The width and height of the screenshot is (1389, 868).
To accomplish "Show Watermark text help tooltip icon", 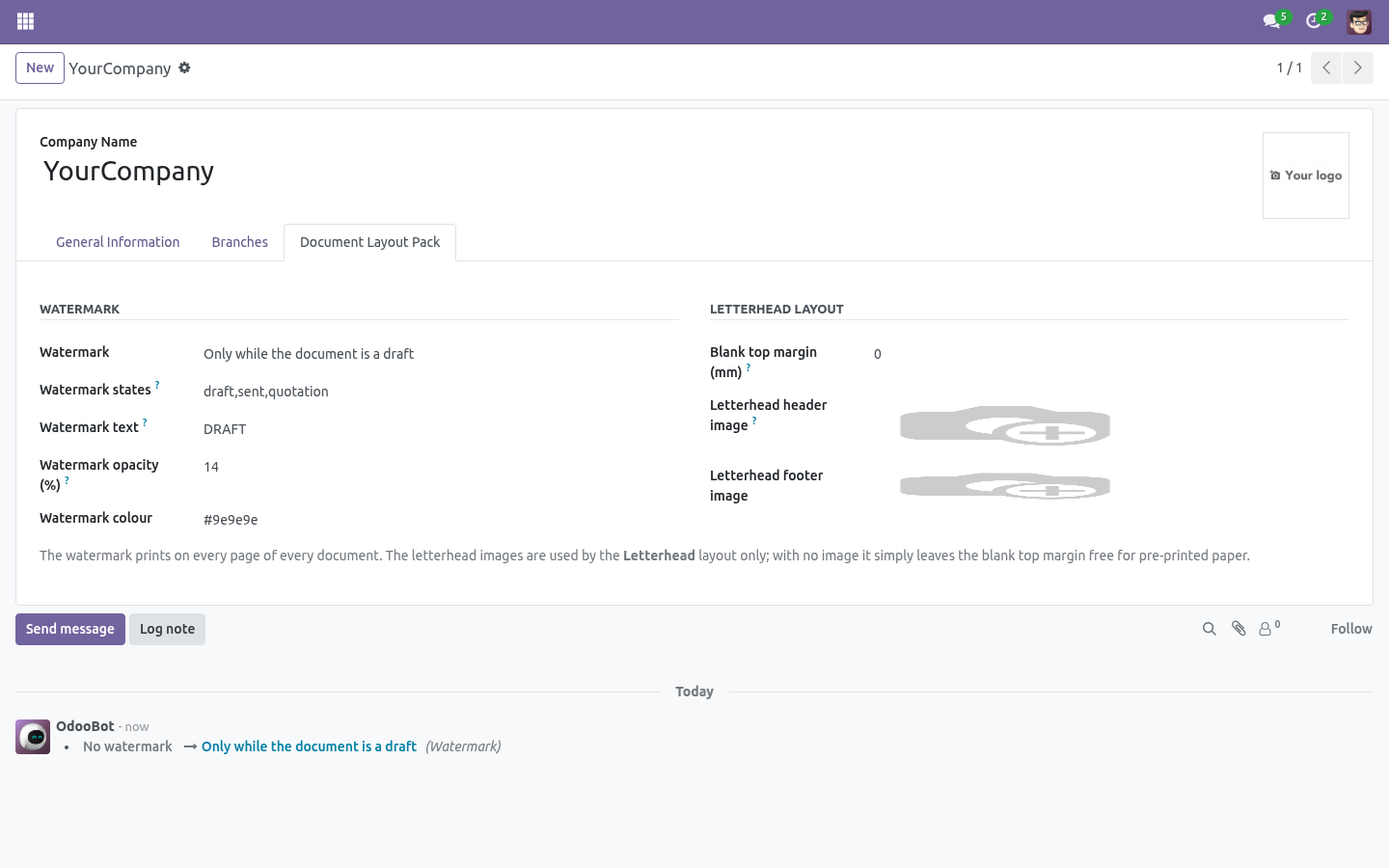I will pos(145,422).
